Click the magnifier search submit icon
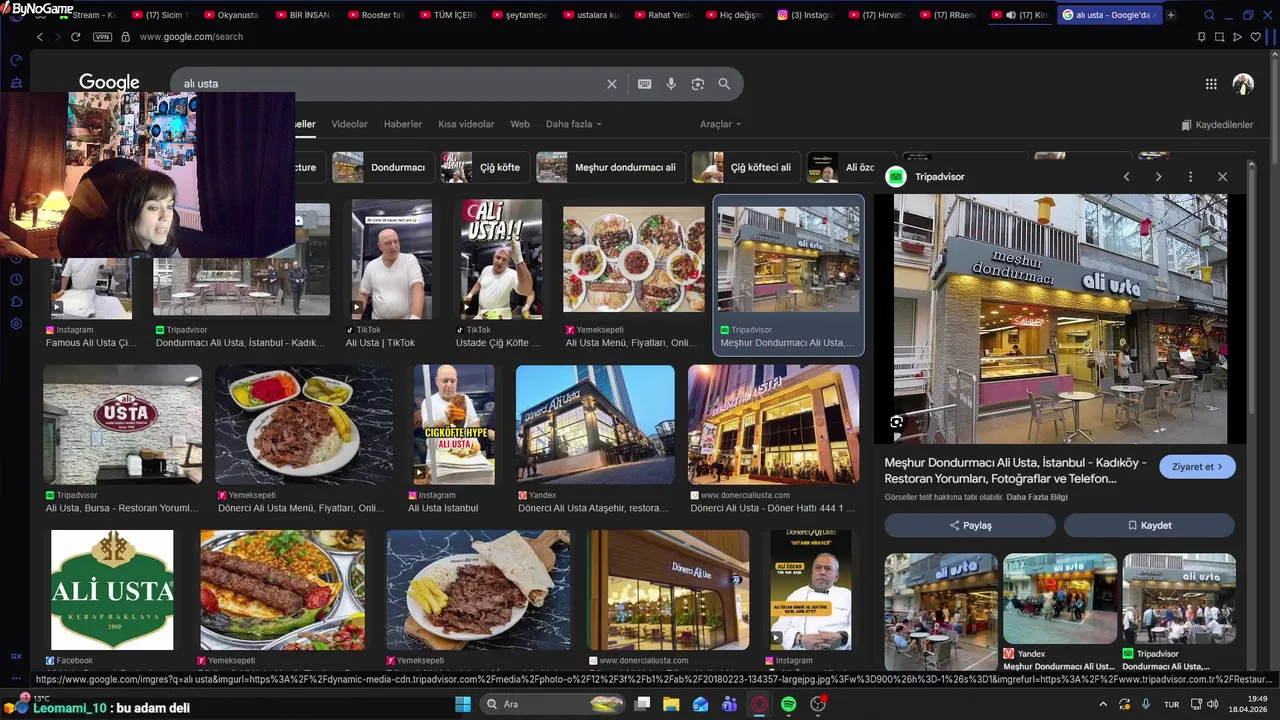Image resolution: width=1280 pixels, height=720 pixels. (x=724, y=84)
